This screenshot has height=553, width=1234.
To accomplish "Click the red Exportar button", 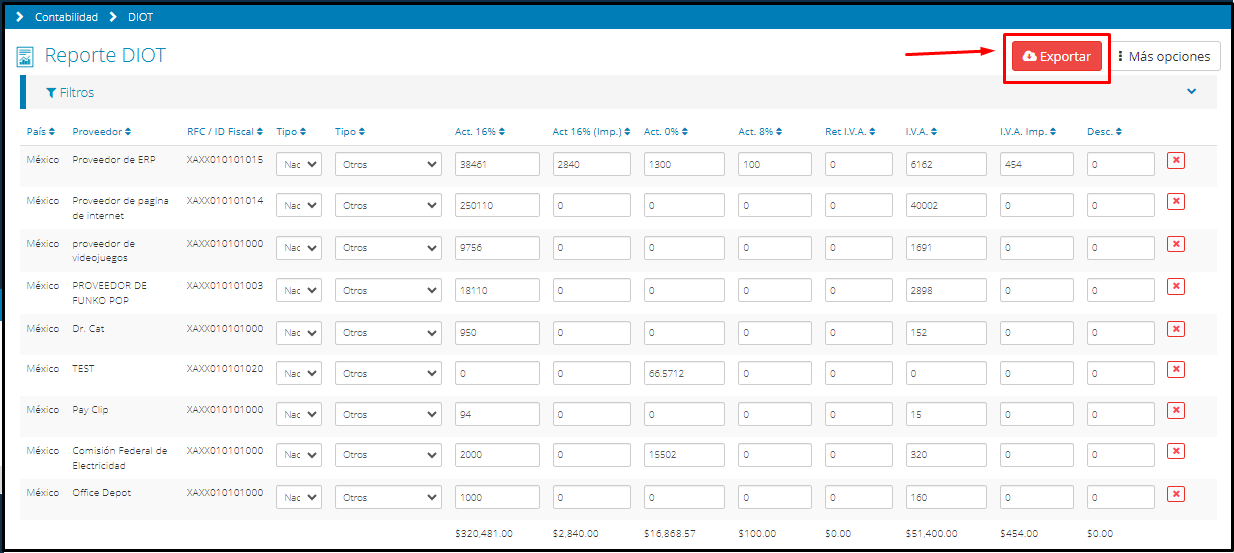I will pyautogui.click(x=1057, y=57).
